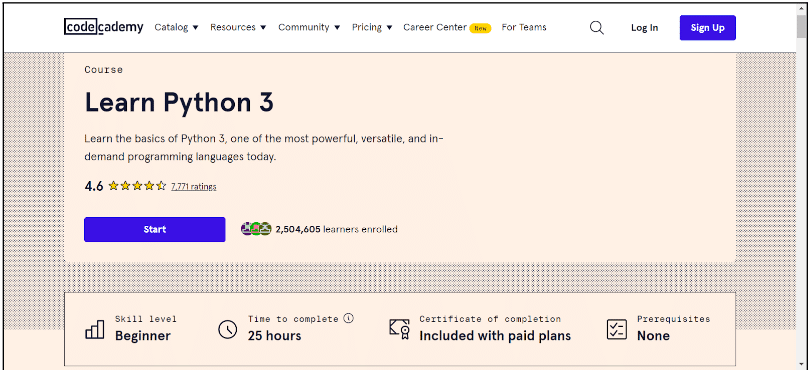Start the Learn Python 3 course

point(154,229)
